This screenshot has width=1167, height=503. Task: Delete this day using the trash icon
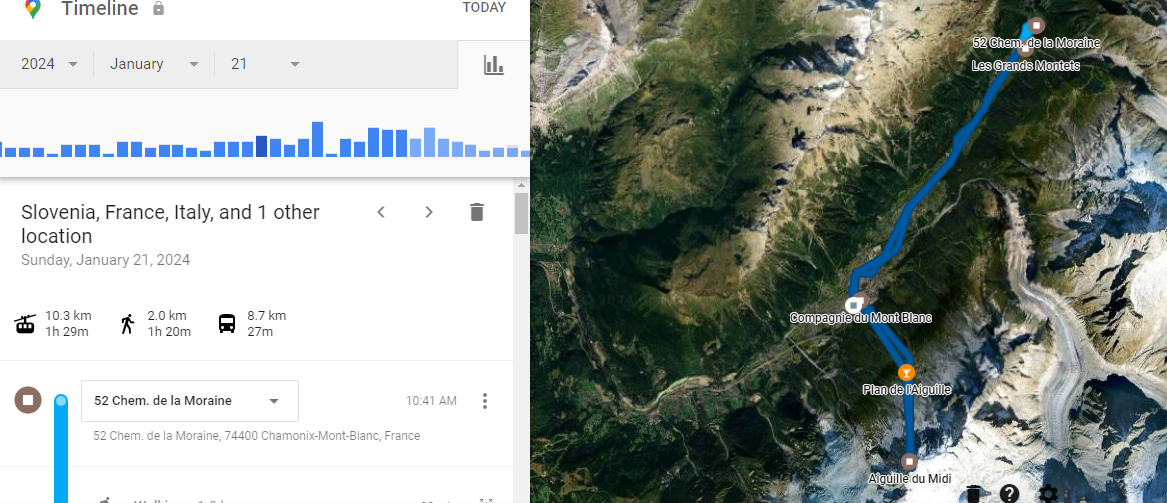(x=477, y=212)
